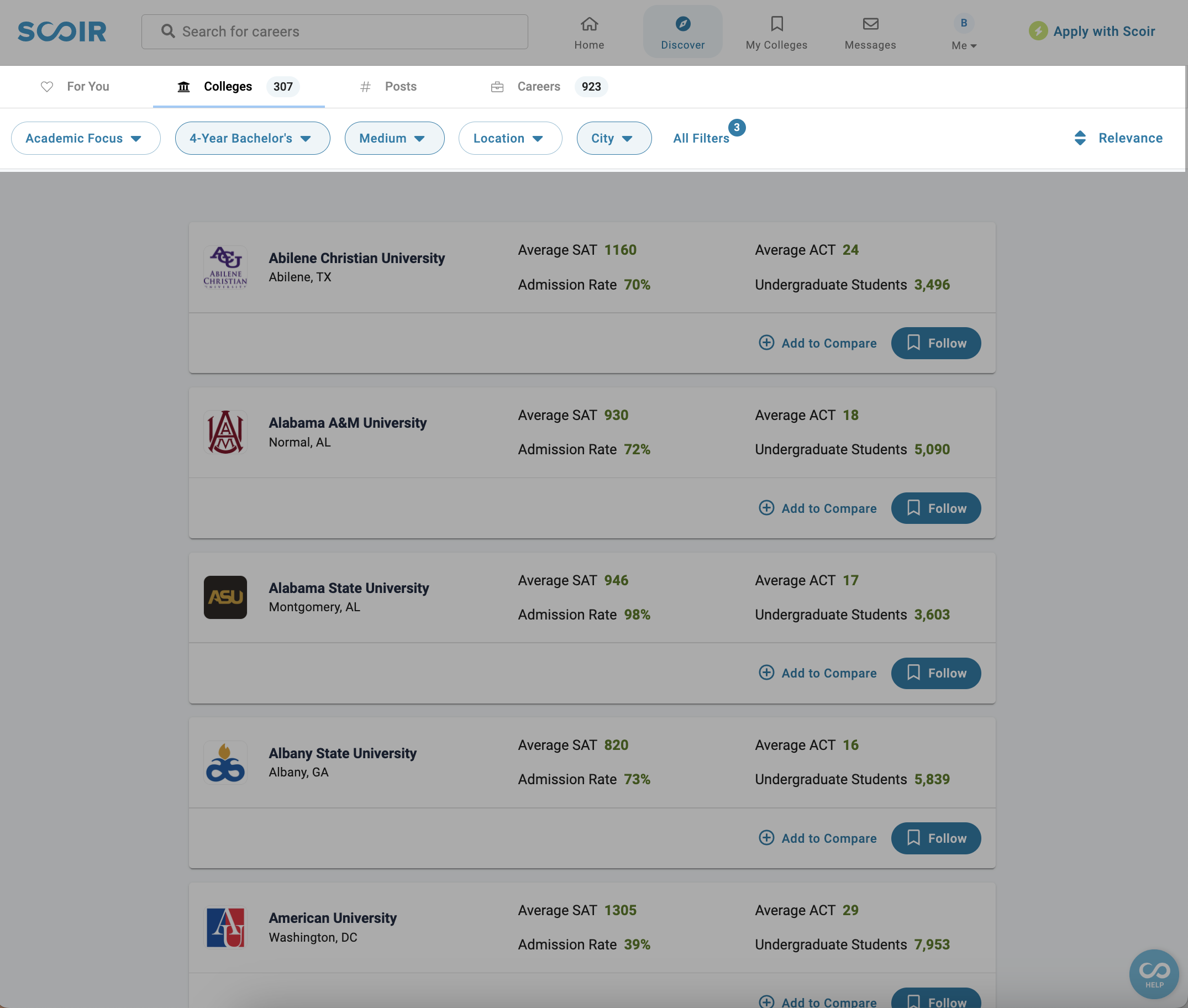The image size is (1188, 1008).
Task: Click the Apply with Scoir lightning icon
Action: pos(1038,31)
